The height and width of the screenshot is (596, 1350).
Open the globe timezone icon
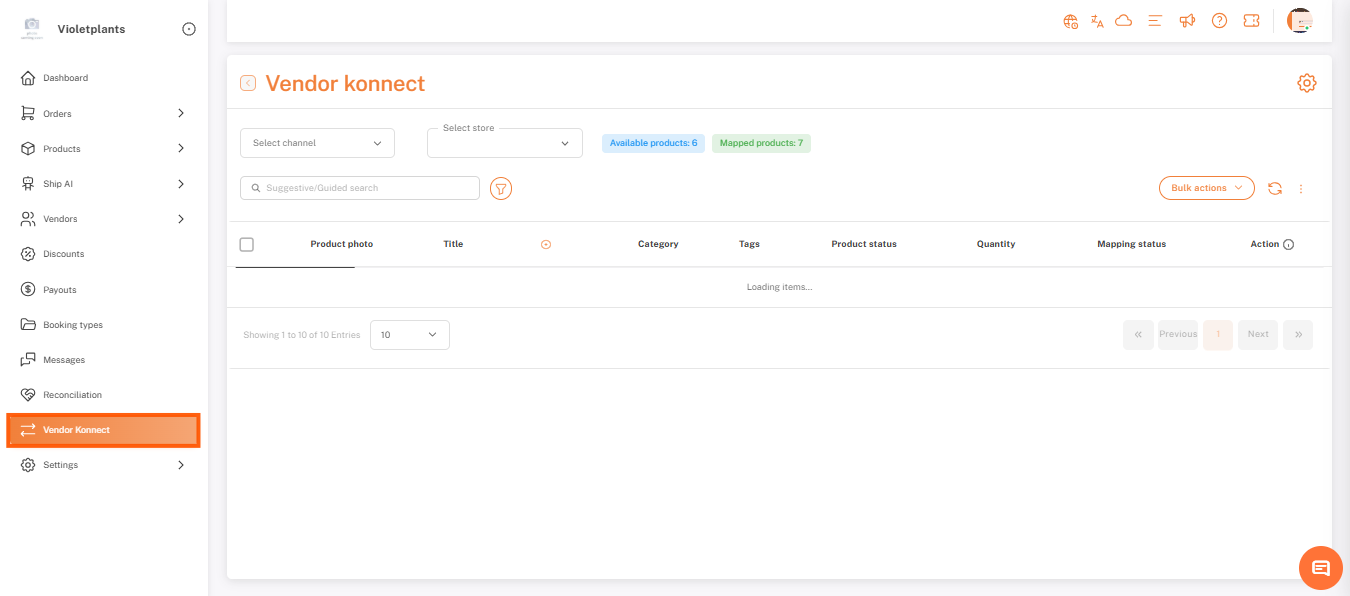coord(1070,21)
